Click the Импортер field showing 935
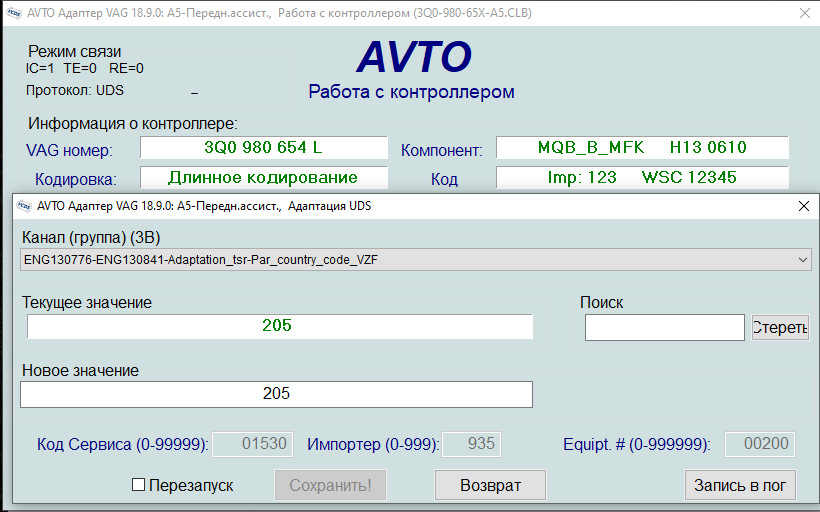820x512 pixels. (471, 444)
